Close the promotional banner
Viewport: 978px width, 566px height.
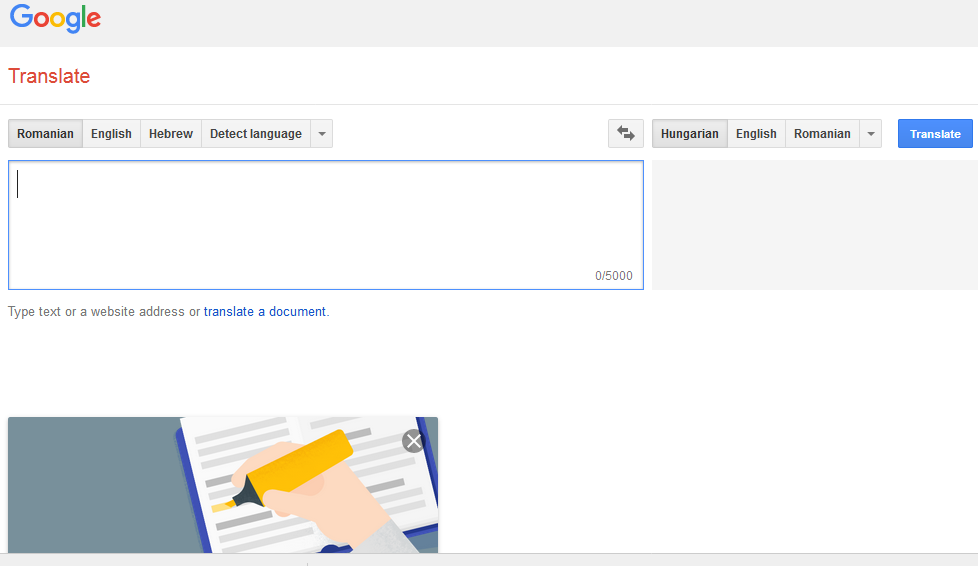(x=413, y=441)
